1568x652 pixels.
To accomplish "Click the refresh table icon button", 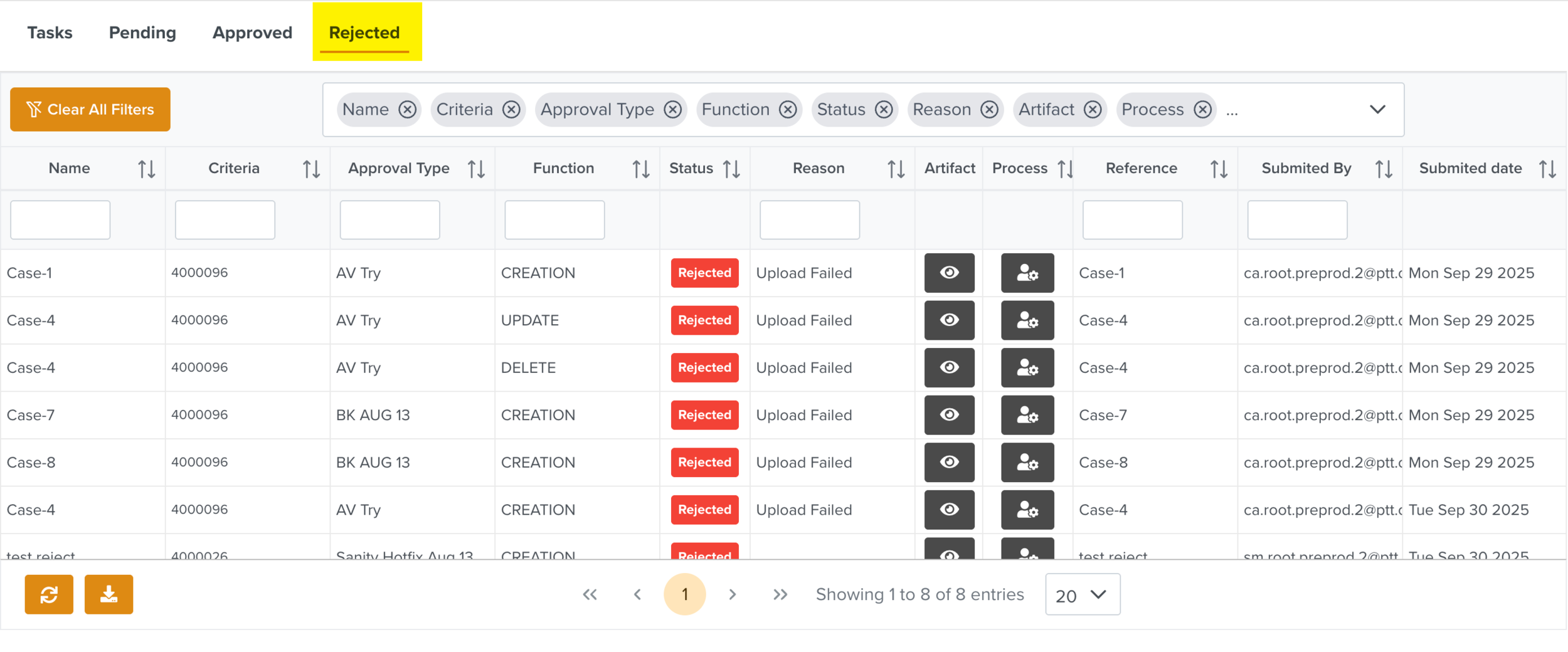I will coord(49,594).
